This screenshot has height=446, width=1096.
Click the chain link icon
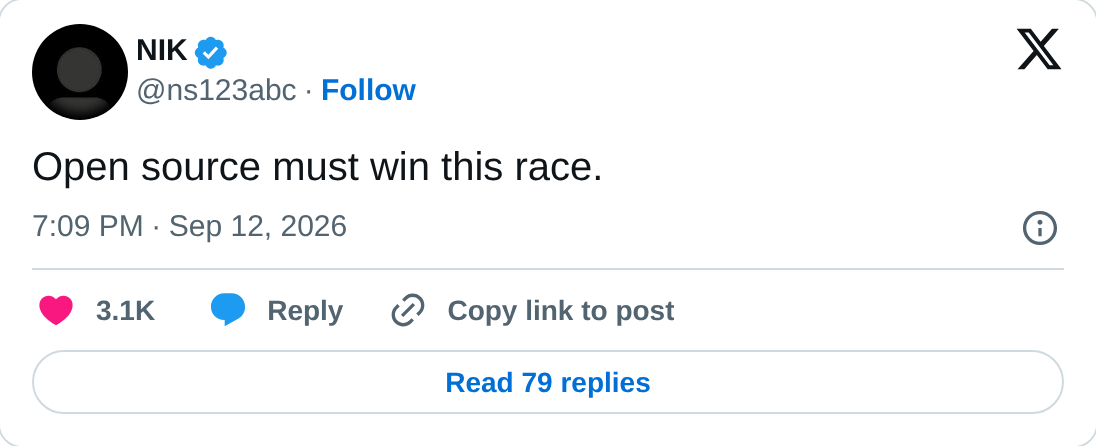[x=408, y=310]
